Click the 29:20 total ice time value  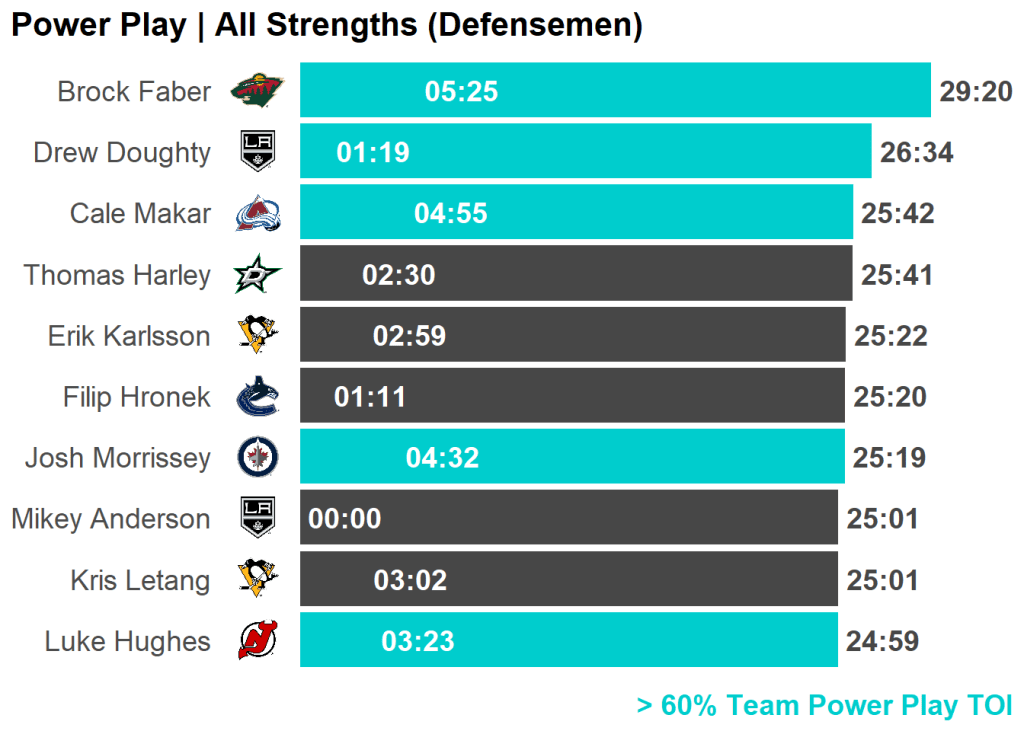point(976,92)
